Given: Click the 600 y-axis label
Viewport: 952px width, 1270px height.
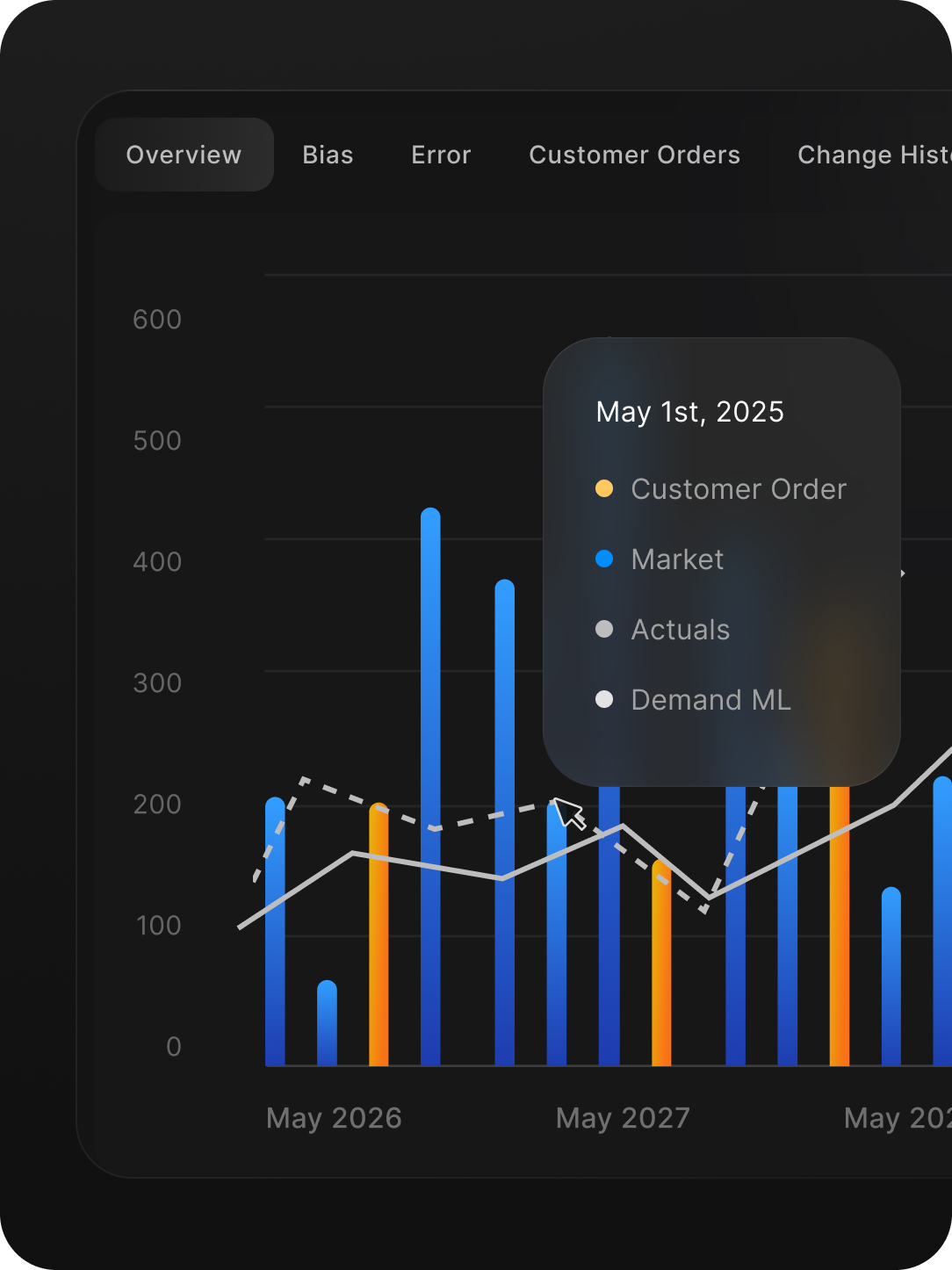Looking at the screenshot, I should point(157,320).
